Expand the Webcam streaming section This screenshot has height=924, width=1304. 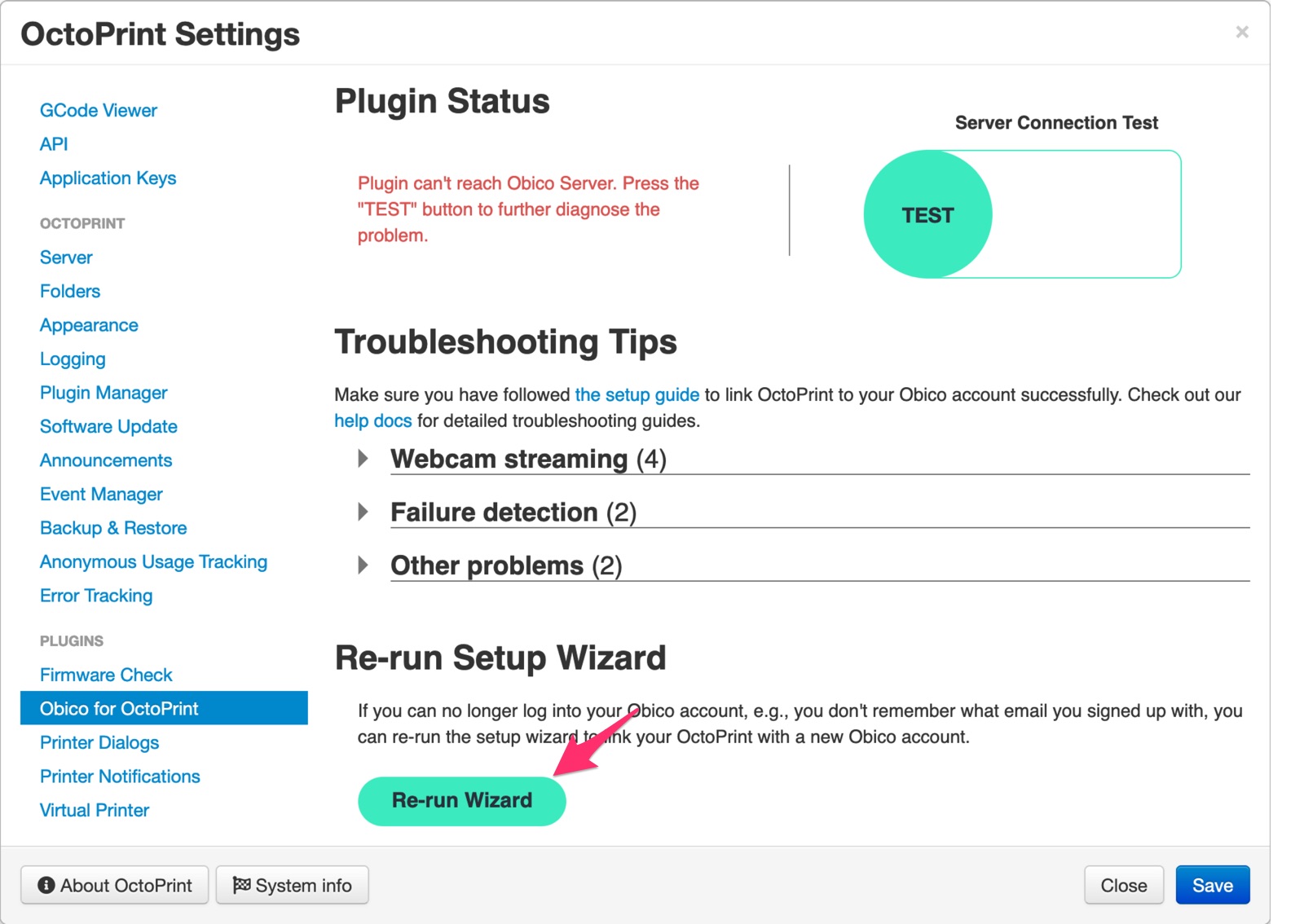[x=363, y=459]
